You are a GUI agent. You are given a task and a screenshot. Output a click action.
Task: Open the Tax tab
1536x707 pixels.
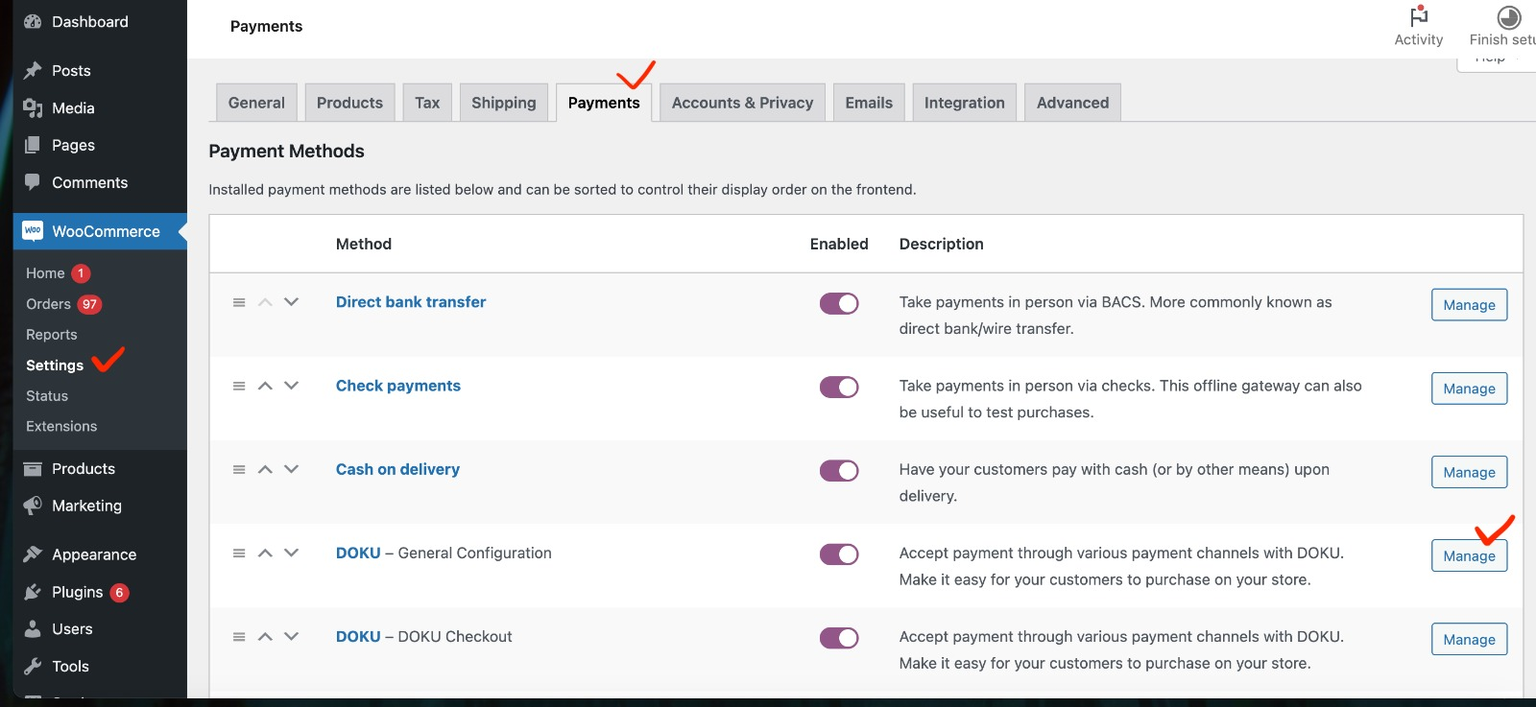pyautogui.click(x=428, y=102)
